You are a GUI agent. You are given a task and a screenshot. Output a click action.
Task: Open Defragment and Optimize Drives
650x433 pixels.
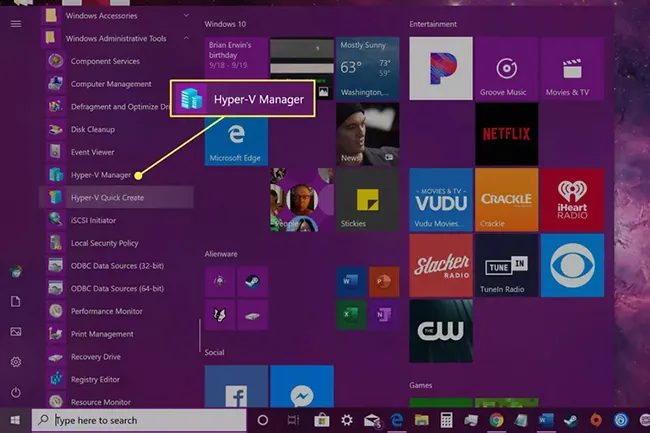click(x=106, y=107)
